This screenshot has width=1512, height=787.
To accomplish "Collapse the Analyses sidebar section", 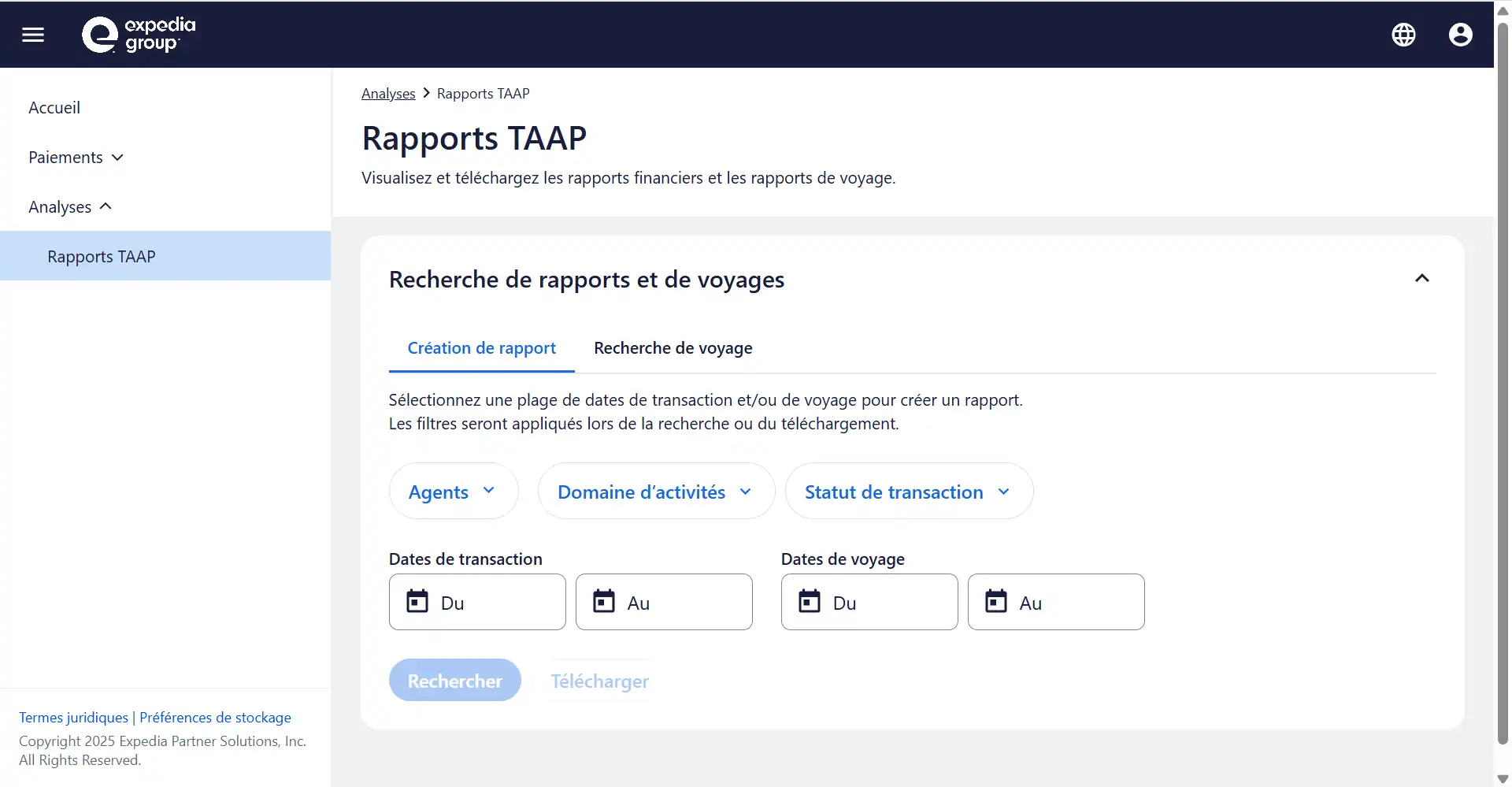I will [70, 207].
